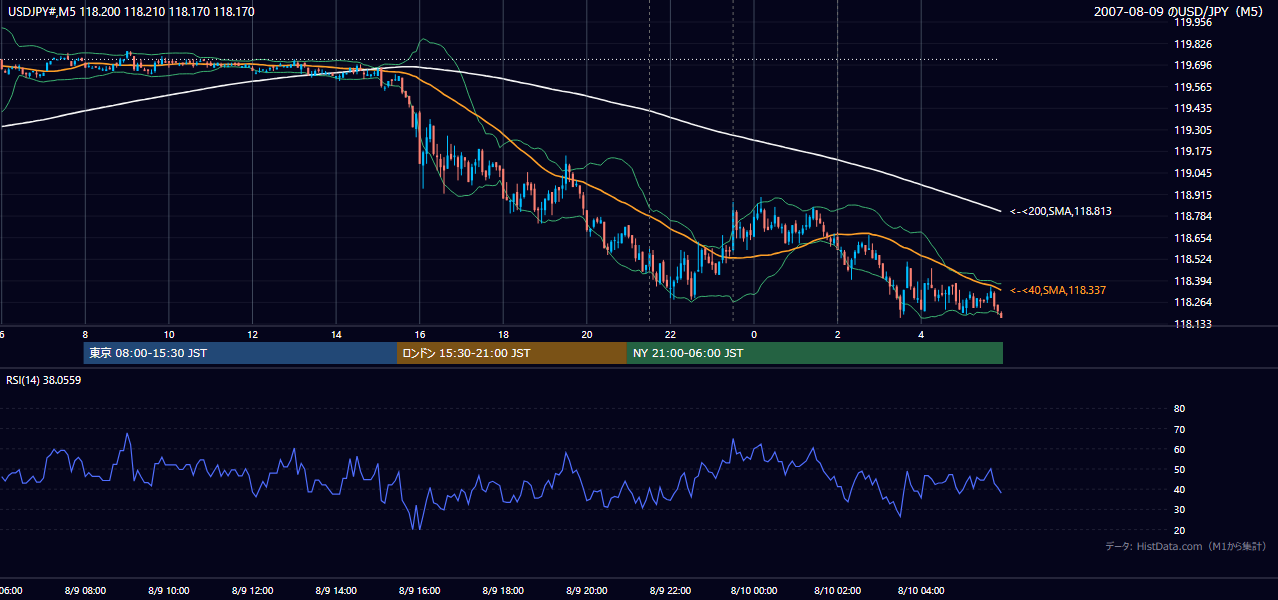
Task: Click price axis value 119.435
Action: (x=1193, y=108)
